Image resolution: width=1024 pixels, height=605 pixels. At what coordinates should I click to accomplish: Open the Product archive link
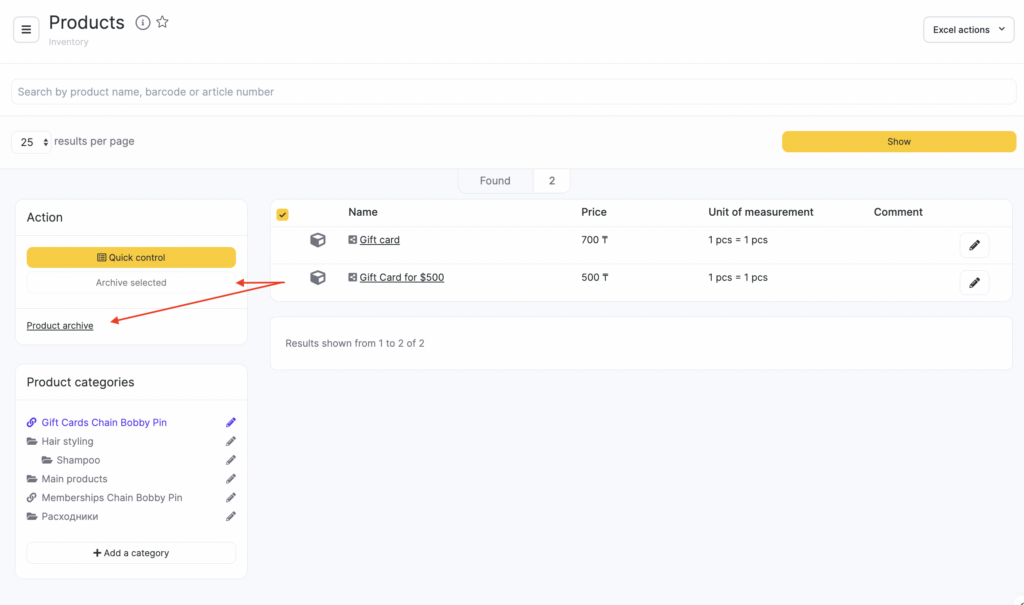point(60,326)
